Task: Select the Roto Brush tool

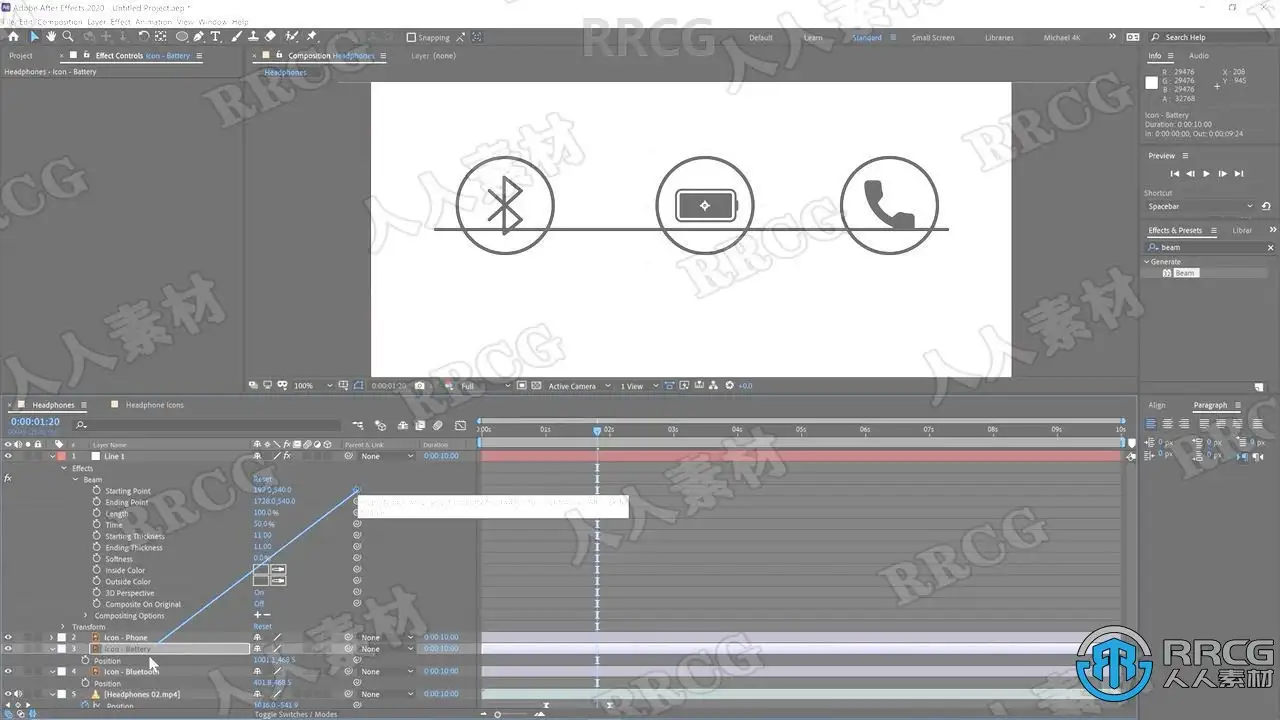Action: pos(291,37)
